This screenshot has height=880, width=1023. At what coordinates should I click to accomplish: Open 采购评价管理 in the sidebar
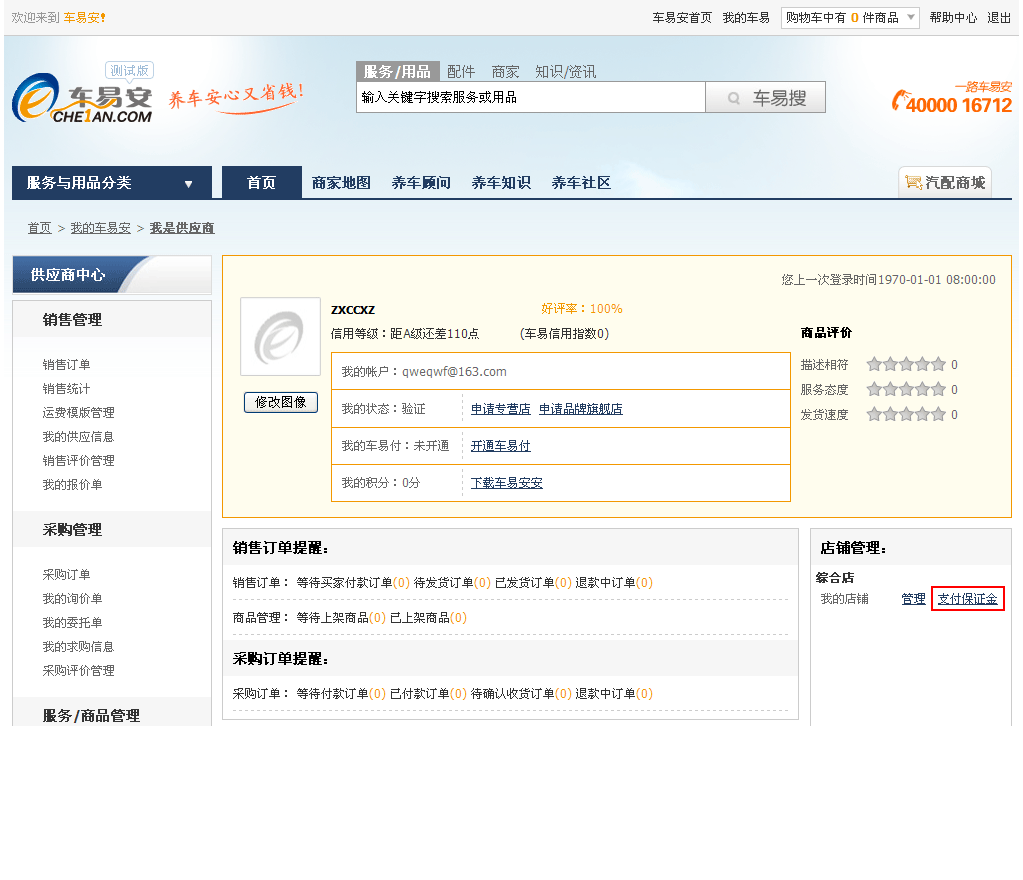click(78, 671)
